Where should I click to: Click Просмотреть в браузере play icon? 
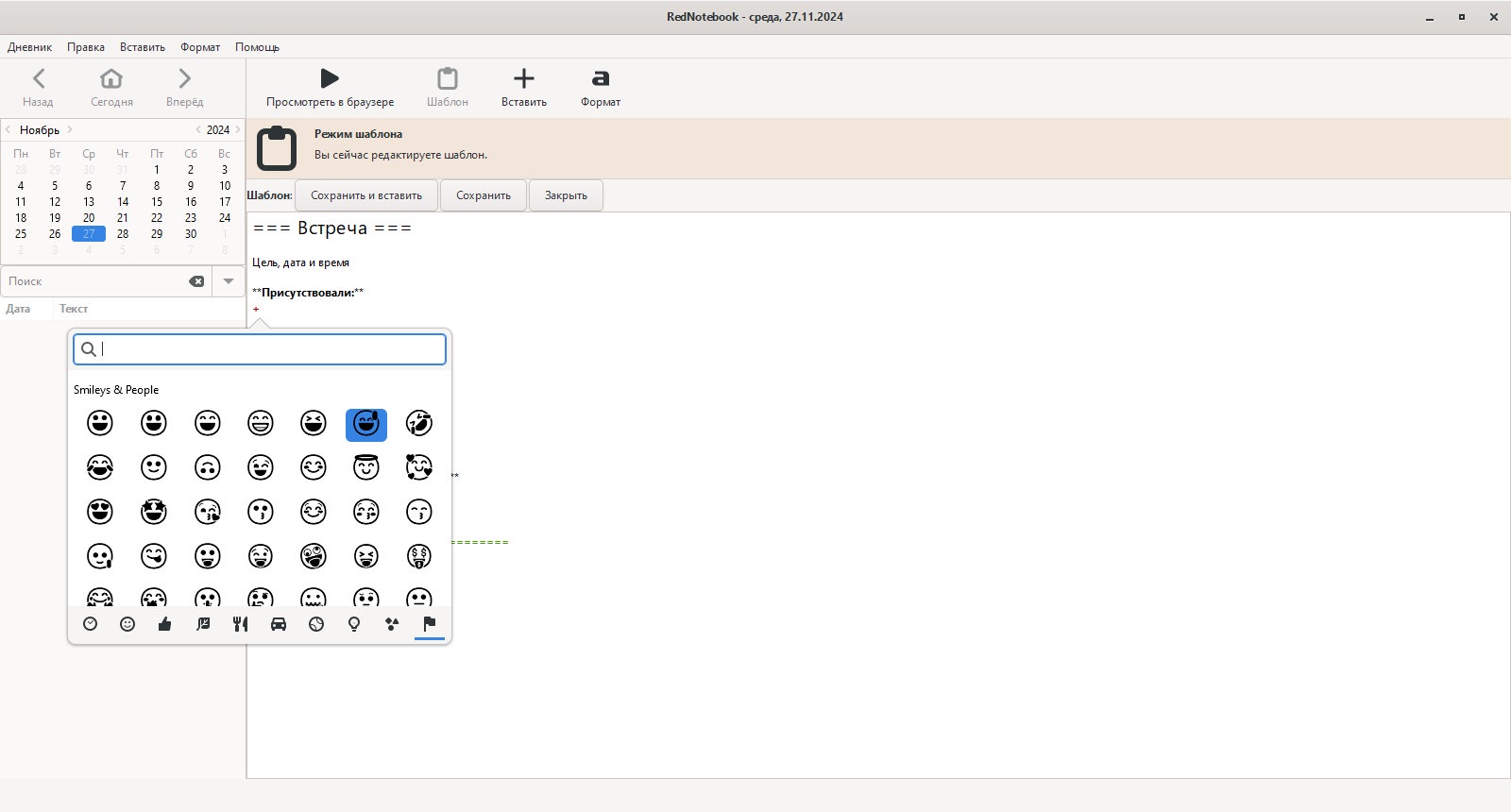point(330,88)
